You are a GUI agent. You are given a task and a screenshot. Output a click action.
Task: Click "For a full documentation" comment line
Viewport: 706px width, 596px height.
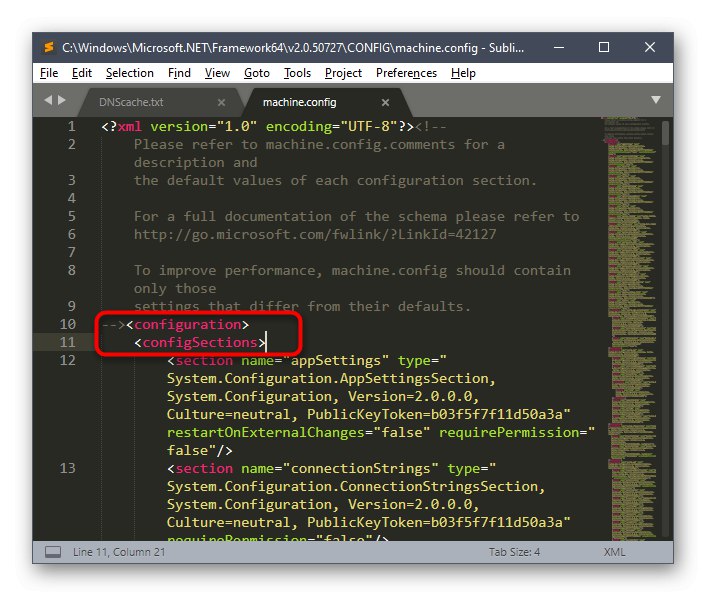[x=357, y=217]
